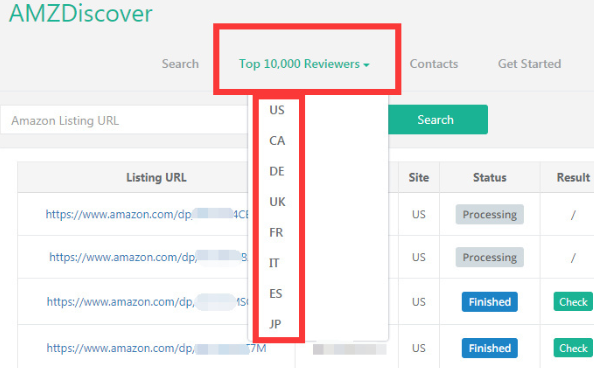Click Check button in last row

[x=573, y=348]
